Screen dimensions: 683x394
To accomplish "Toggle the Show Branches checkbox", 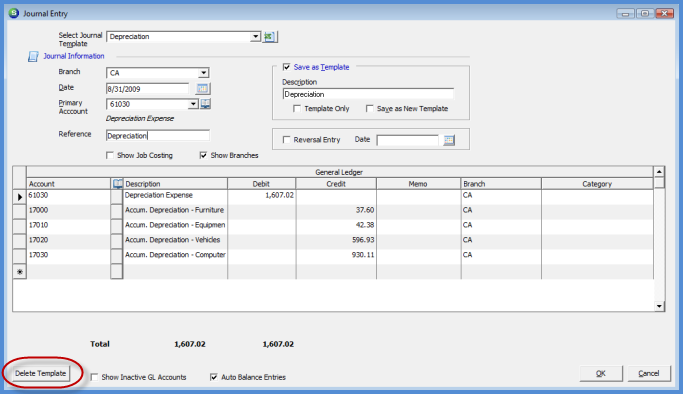I will [203, 155].
